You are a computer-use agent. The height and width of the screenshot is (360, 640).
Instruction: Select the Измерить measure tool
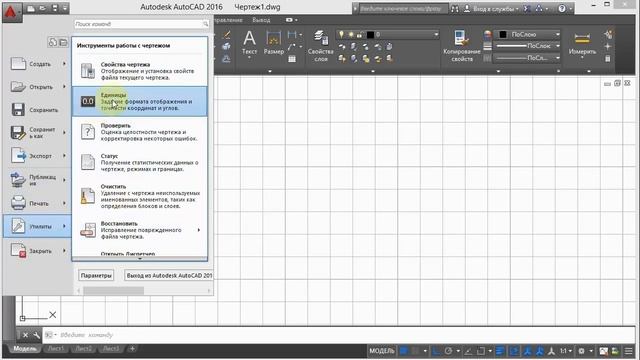coord(582,44)
